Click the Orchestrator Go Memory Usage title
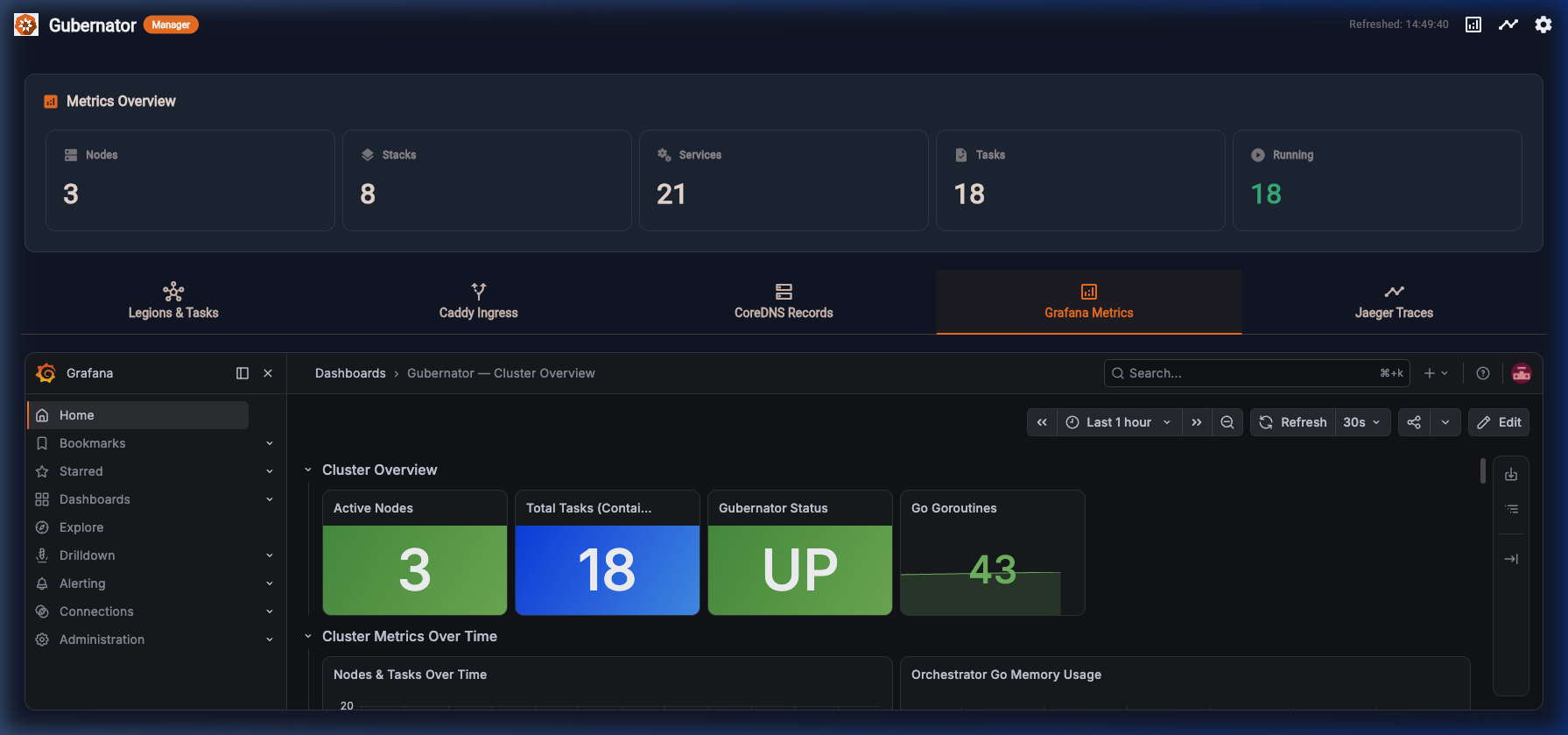This screenshot has width=1568, height=735. pyautogui.click(x=1006, y=675)
